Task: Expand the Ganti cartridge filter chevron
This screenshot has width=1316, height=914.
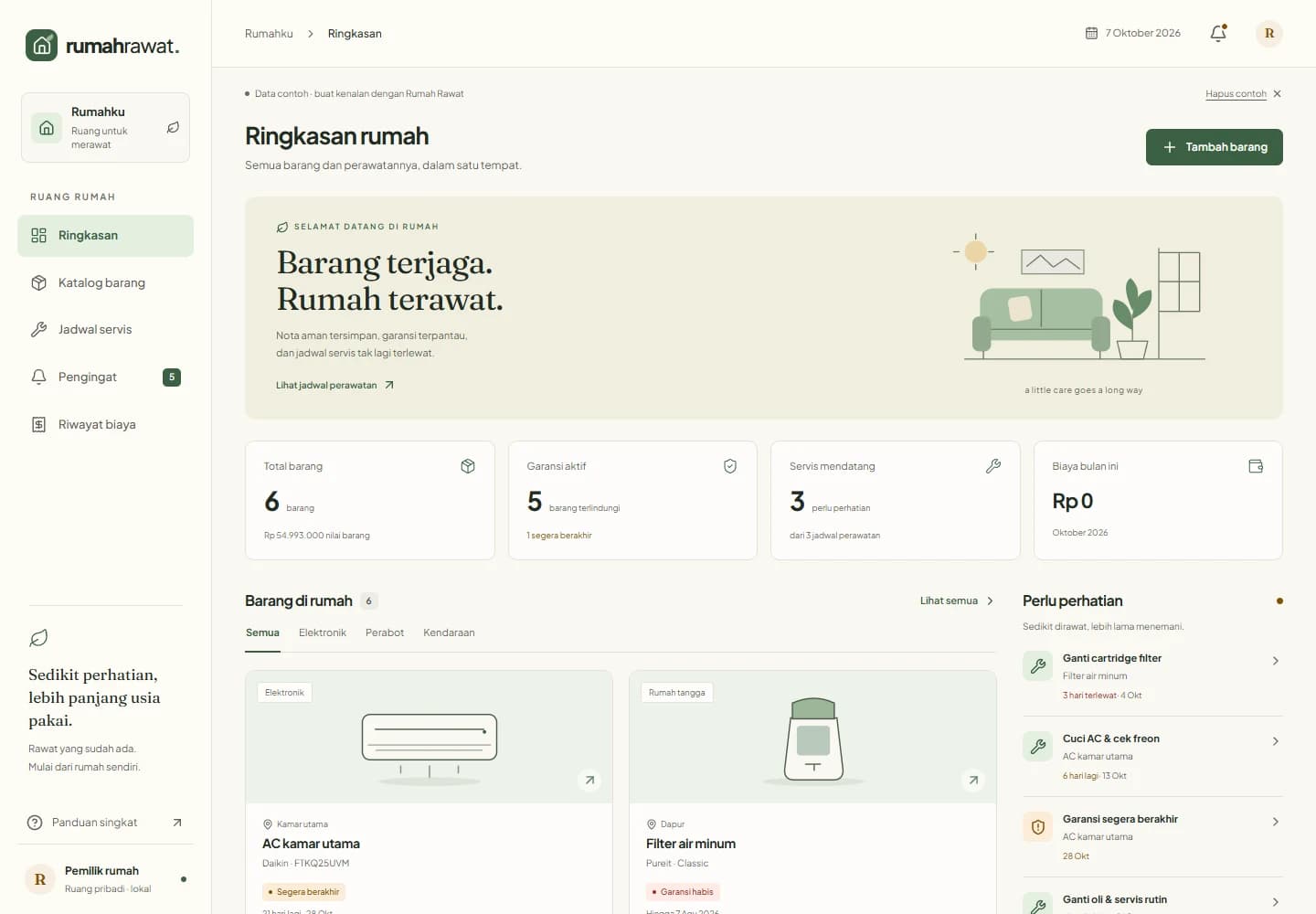Action: point(1276,661)
